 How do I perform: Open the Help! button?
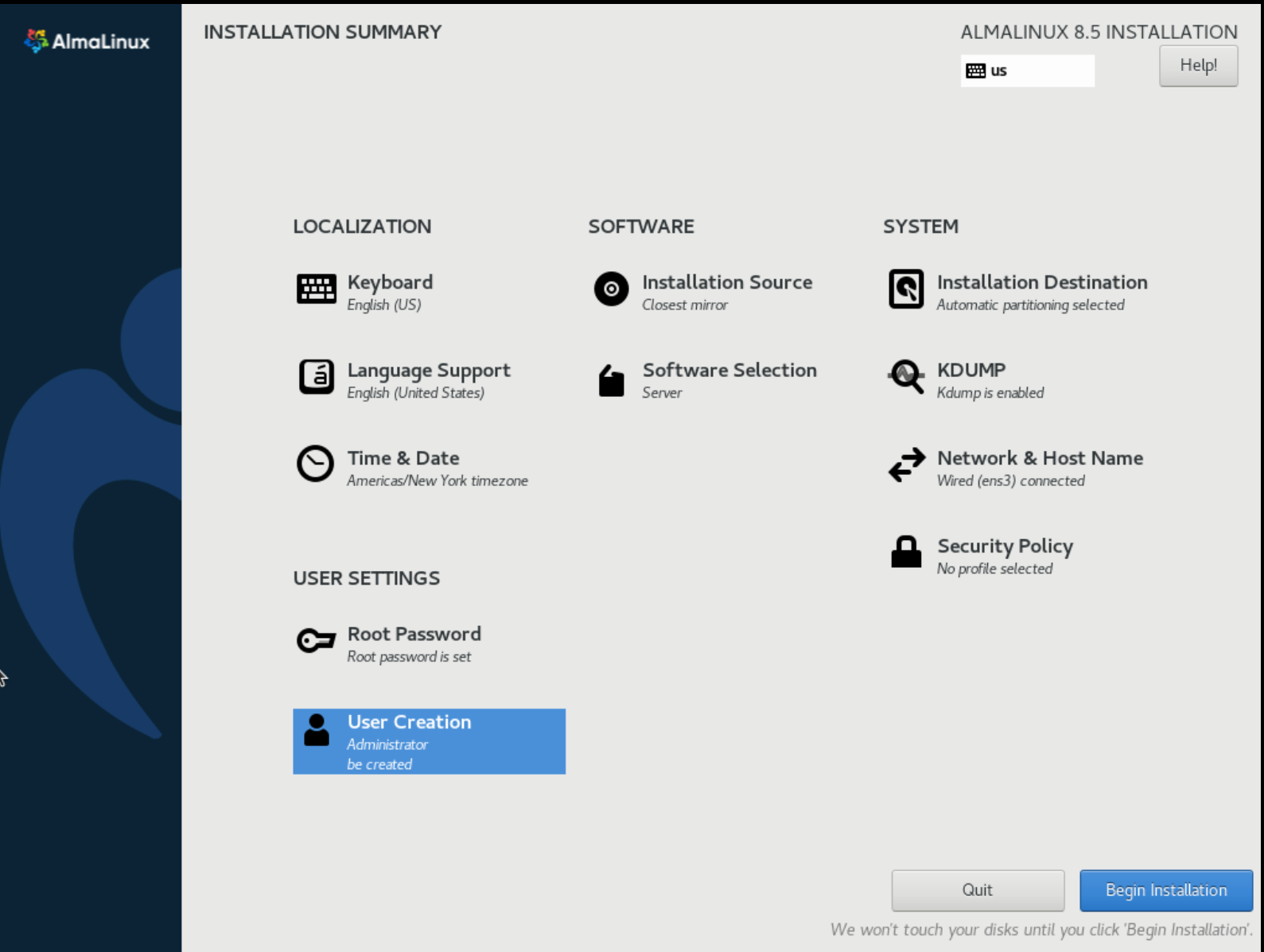pyautogui.click(x=1197, y=65)
